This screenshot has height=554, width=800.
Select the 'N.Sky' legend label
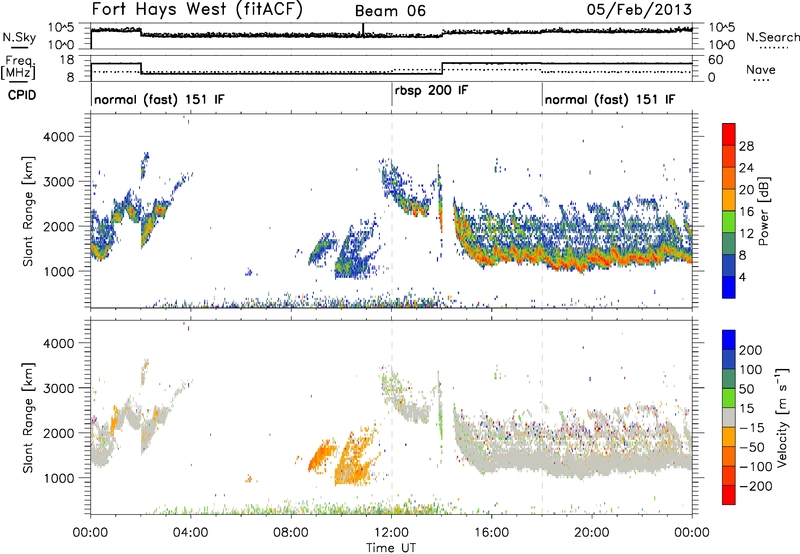tap(19, 37)
